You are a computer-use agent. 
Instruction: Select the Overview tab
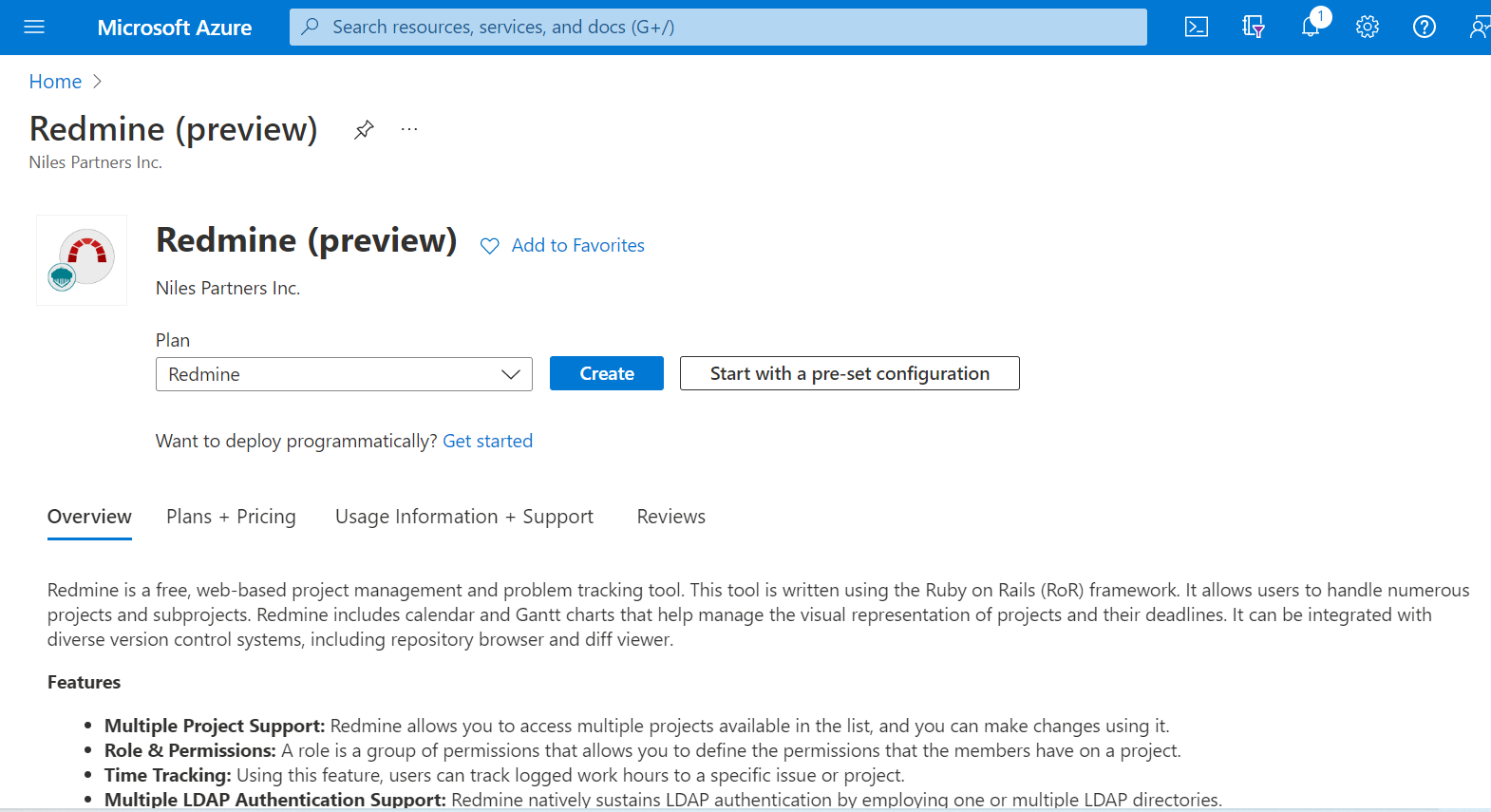click(89, 517)
